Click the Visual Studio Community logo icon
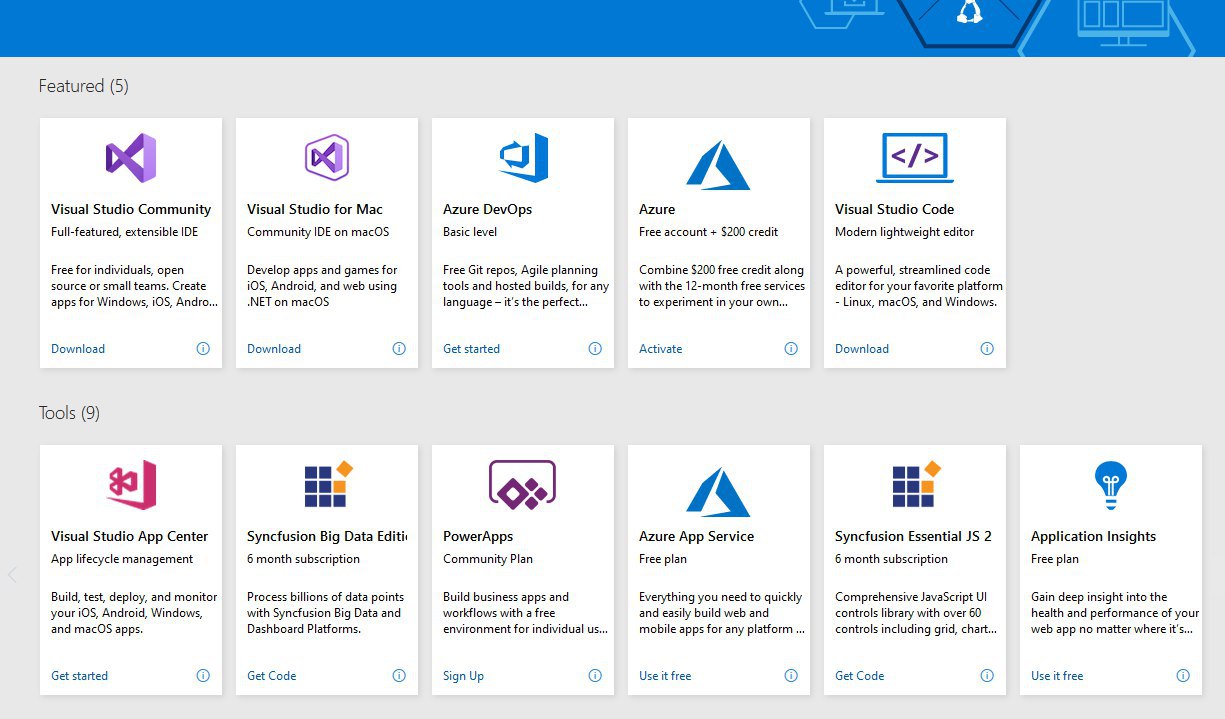This screenshot has height=719, width=1225. pyautogui.click(x=131, y=158)
